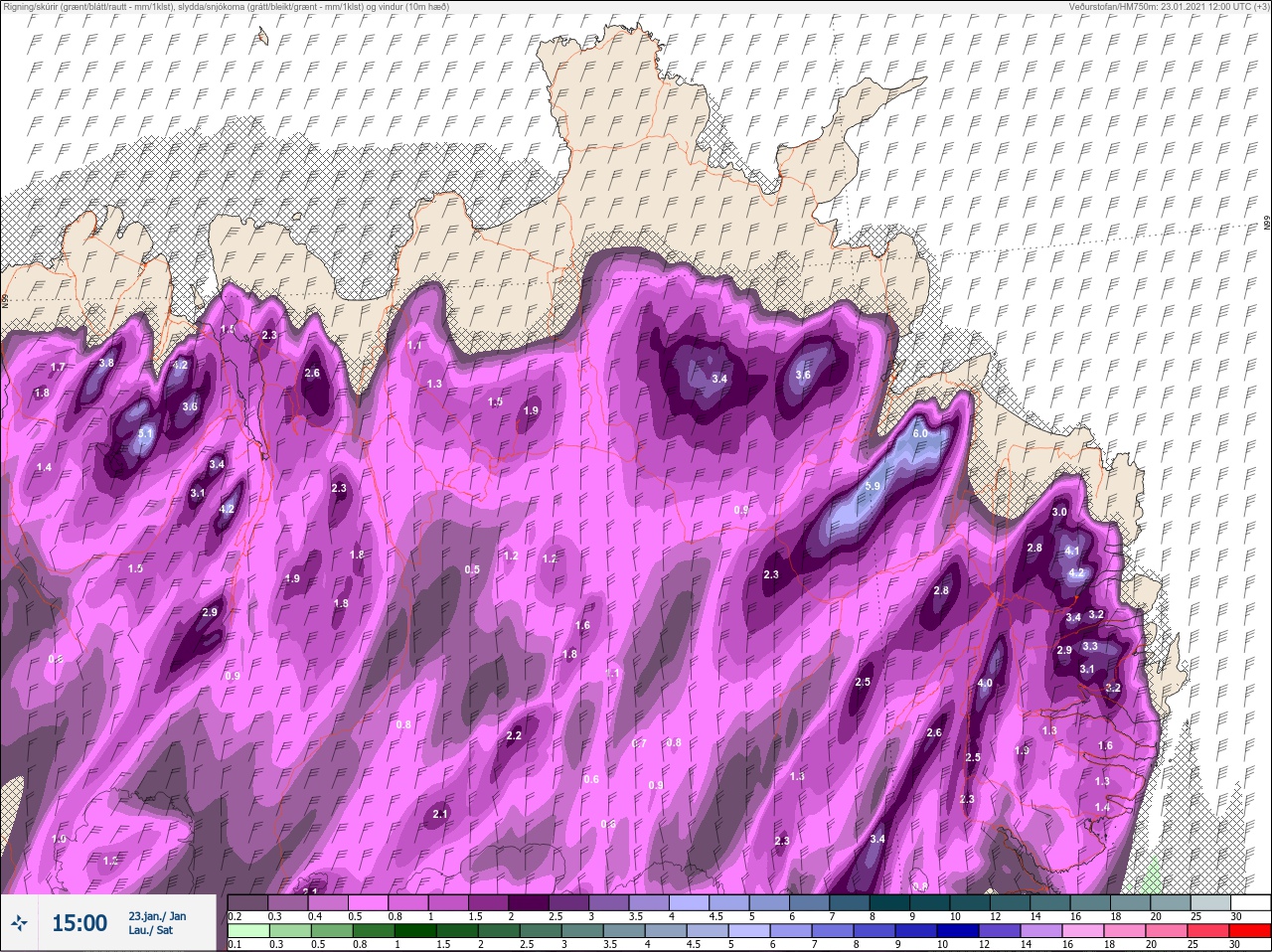Click lower legend swatch between 0.1 and 0.3

pos(248,931)
